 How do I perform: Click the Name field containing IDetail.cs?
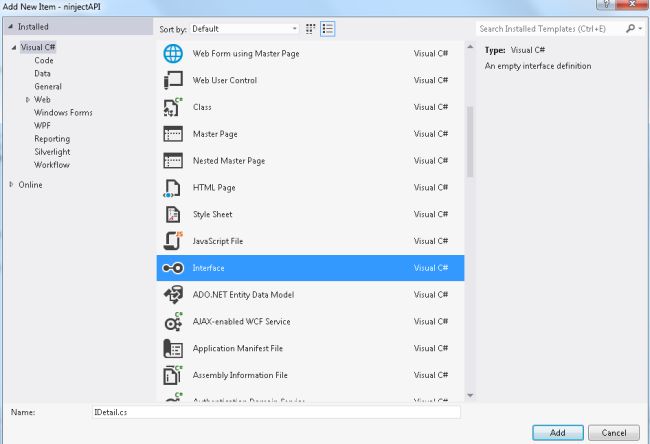[x=276, y=412]
